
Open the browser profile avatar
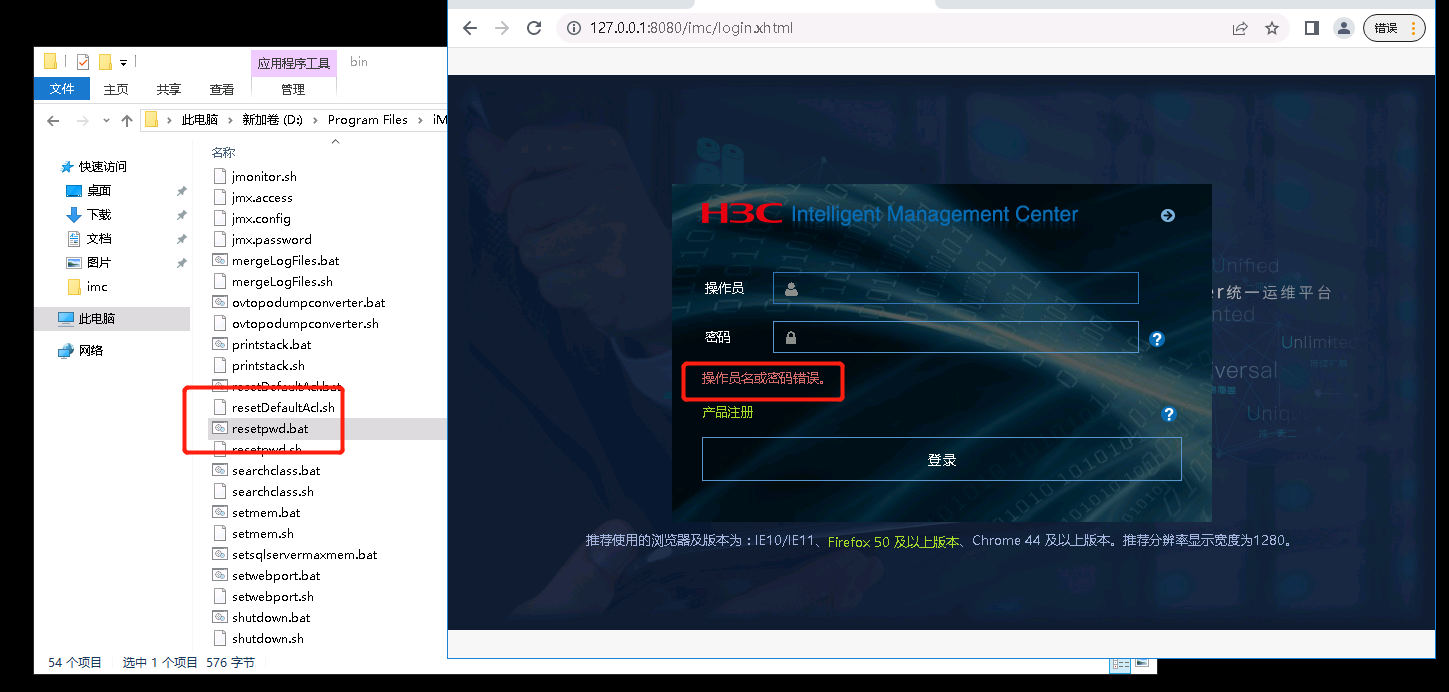click(1344, 28)
